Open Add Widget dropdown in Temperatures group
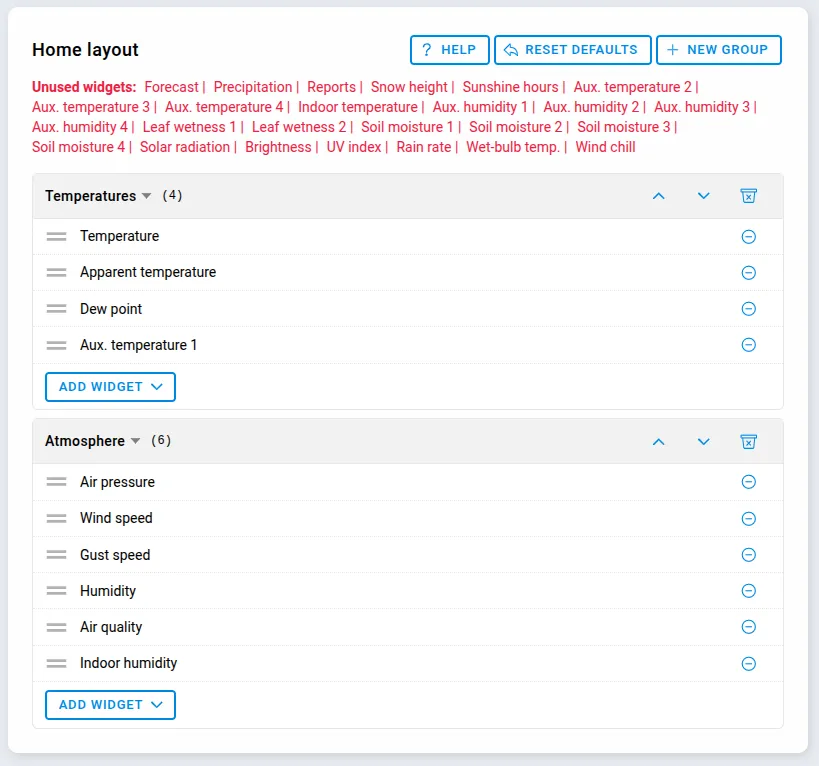Viewport: 819px width, 766px height. coord(110,387)
